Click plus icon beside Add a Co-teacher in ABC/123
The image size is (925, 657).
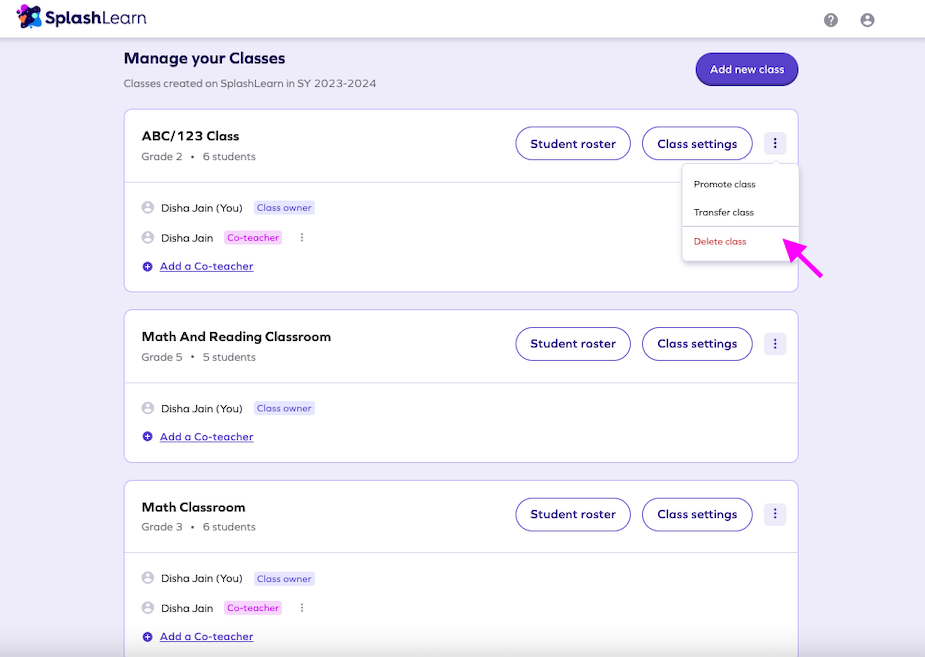pyautogui.click(x=147, y=267)
